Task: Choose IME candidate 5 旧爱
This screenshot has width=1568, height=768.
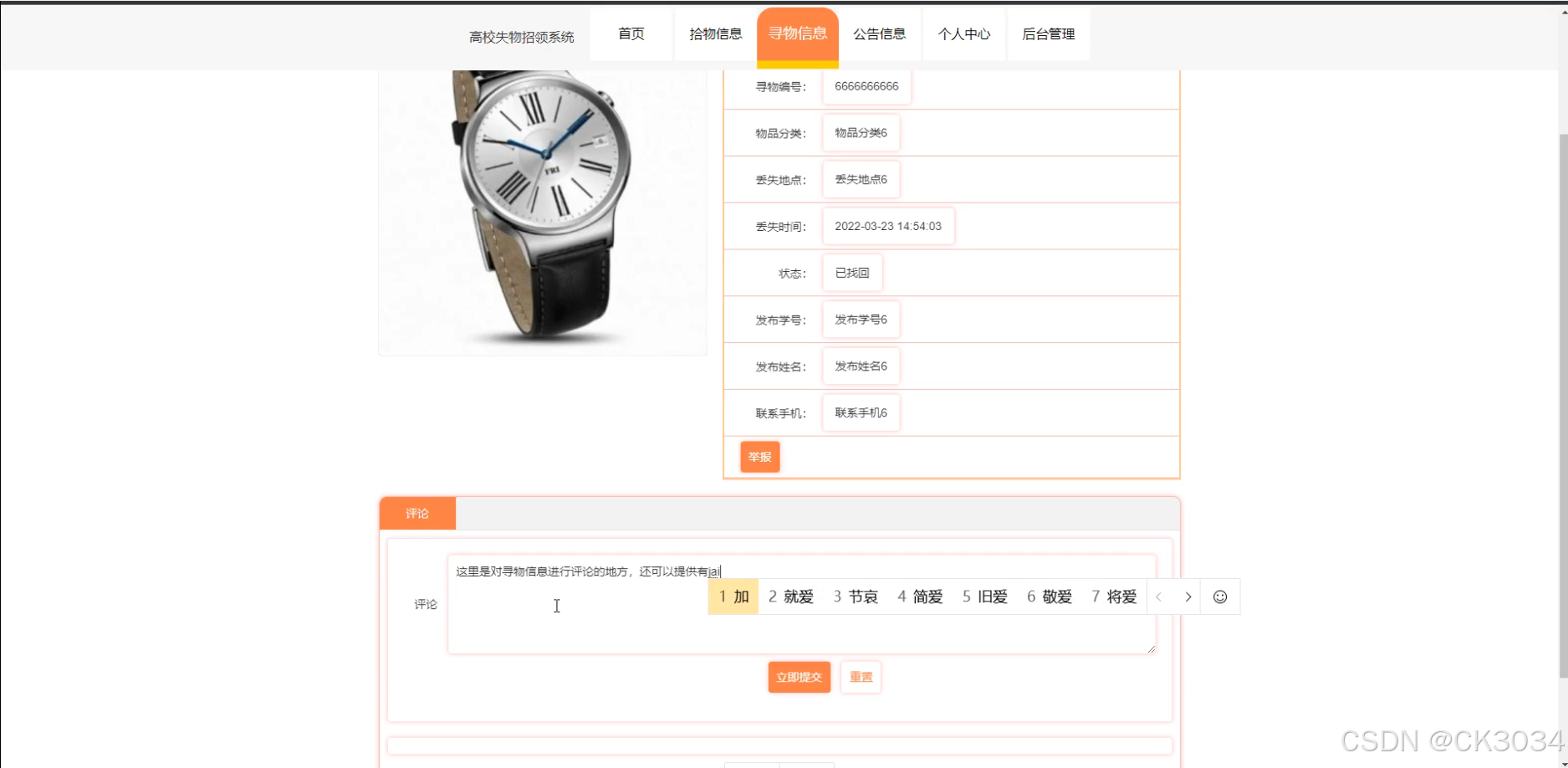Action: click(x=985, y=596)
